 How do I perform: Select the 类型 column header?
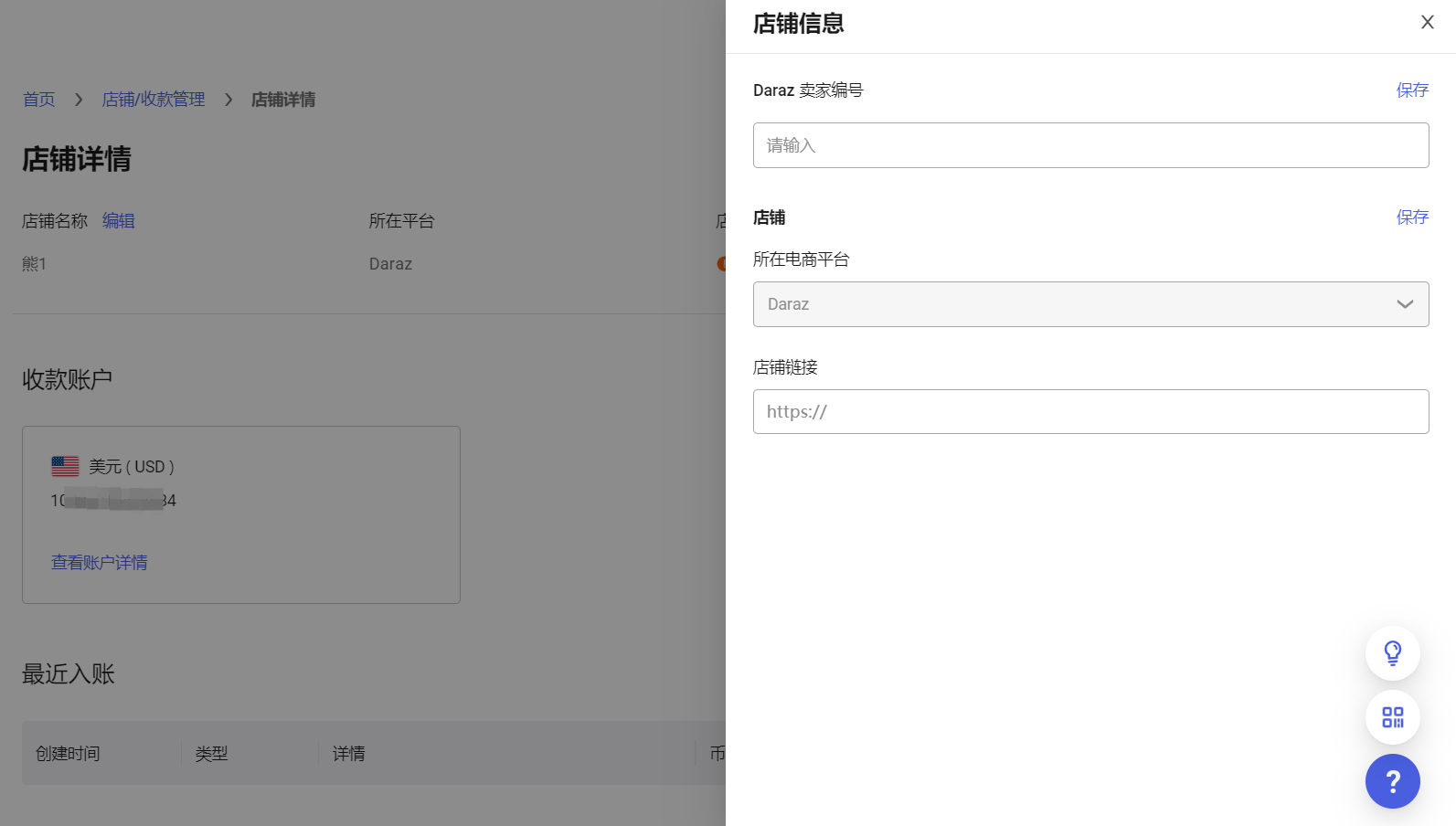coord(212,754)
